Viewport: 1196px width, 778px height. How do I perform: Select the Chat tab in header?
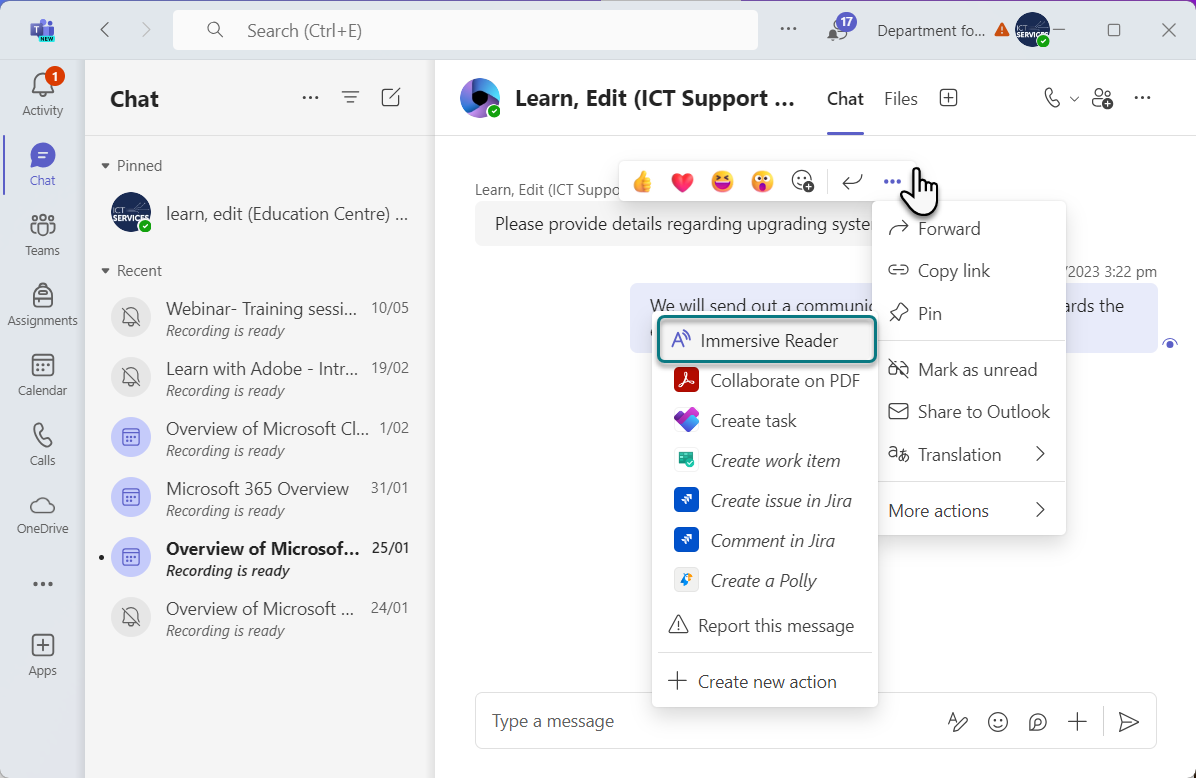845,99
